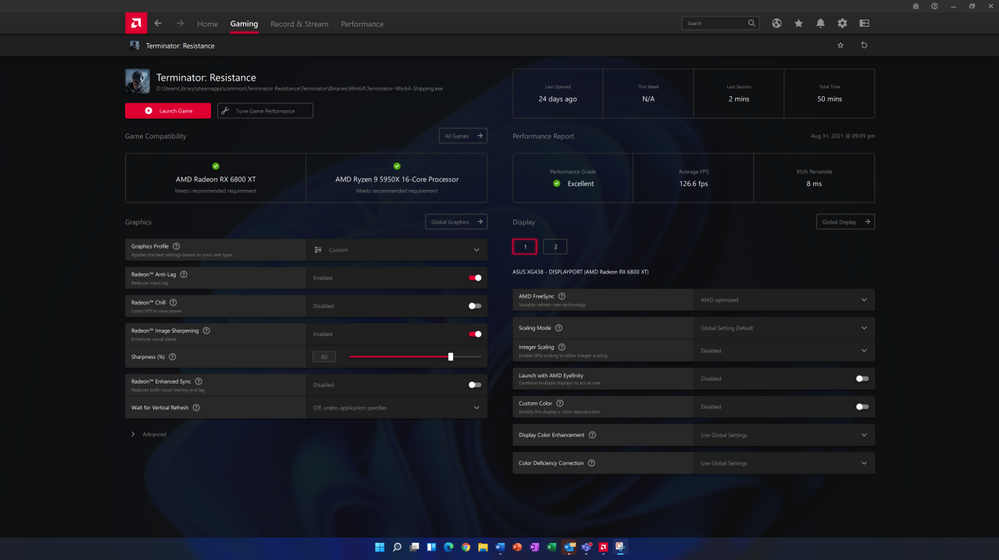Open the bug report icon
Image resolution: width=999 pixels, height=560 pixels.
pyautogui.click(x=916, y=6)
